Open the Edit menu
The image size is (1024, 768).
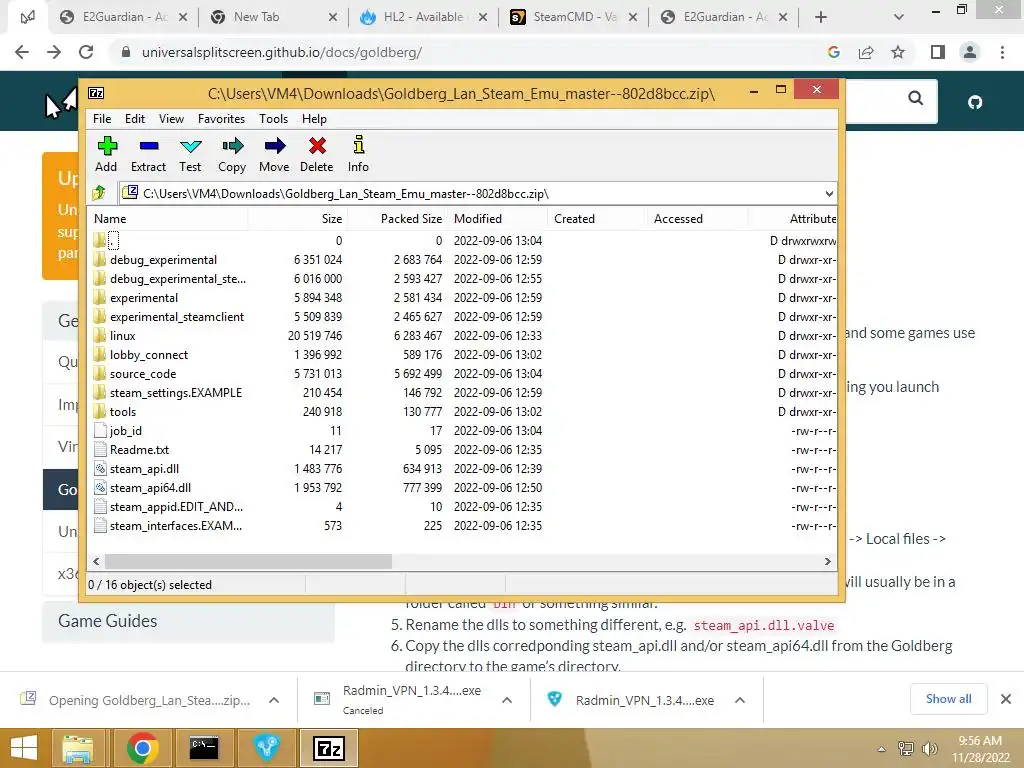(135, 119)
